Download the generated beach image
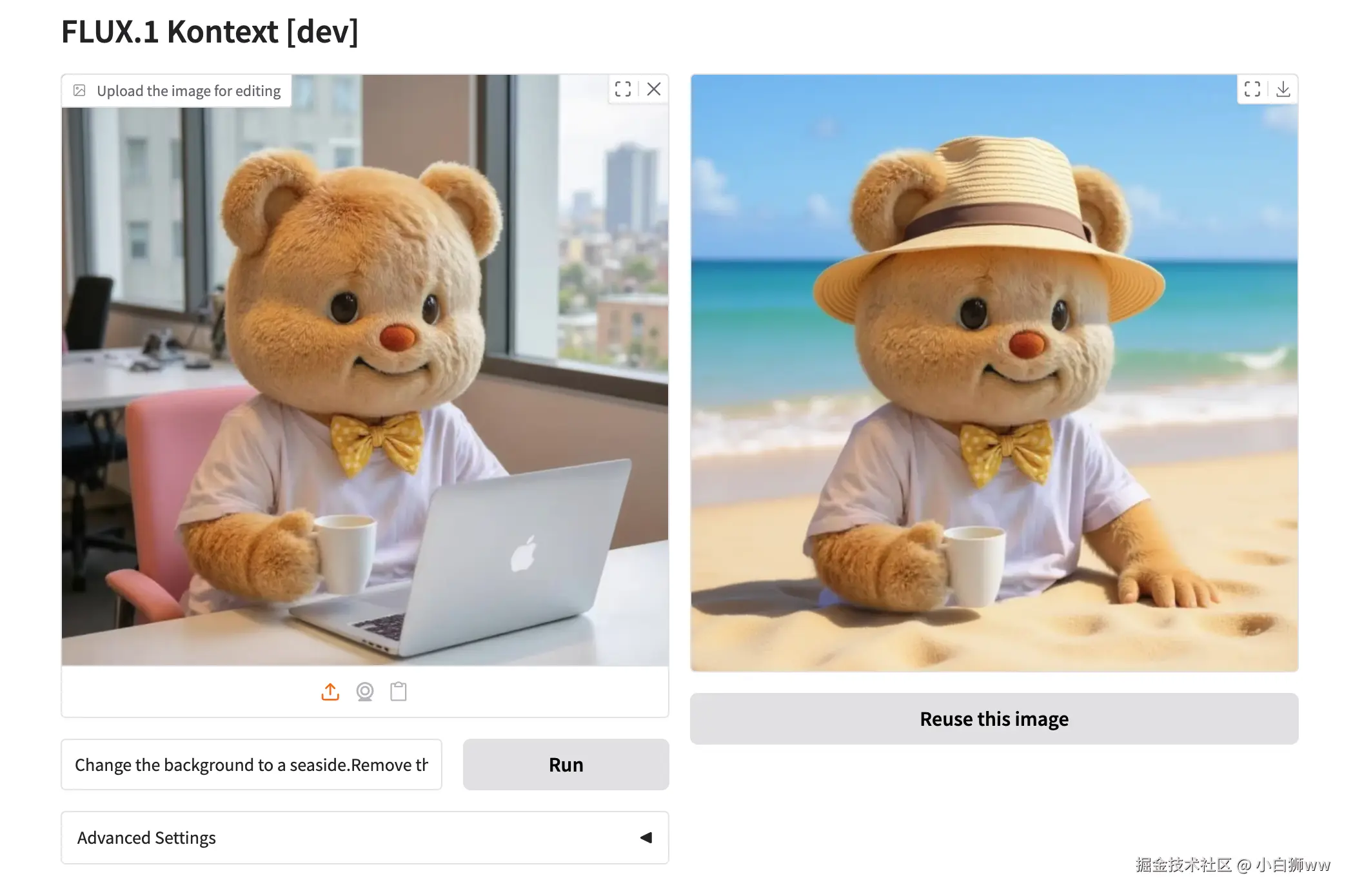This screenshot has width=1353, height=896. tap(1283, 89)
